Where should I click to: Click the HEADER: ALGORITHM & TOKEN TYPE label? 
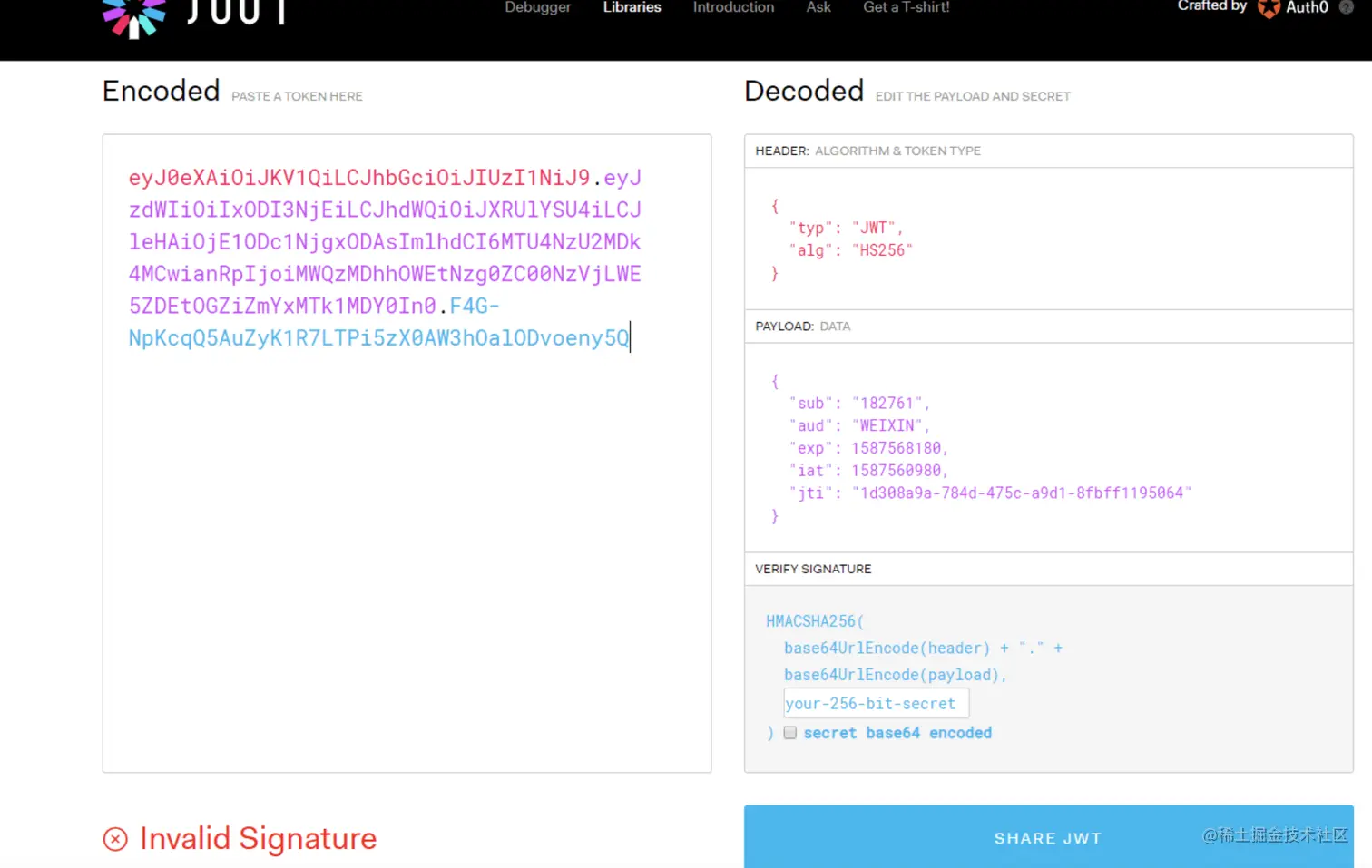pos(867,151)
